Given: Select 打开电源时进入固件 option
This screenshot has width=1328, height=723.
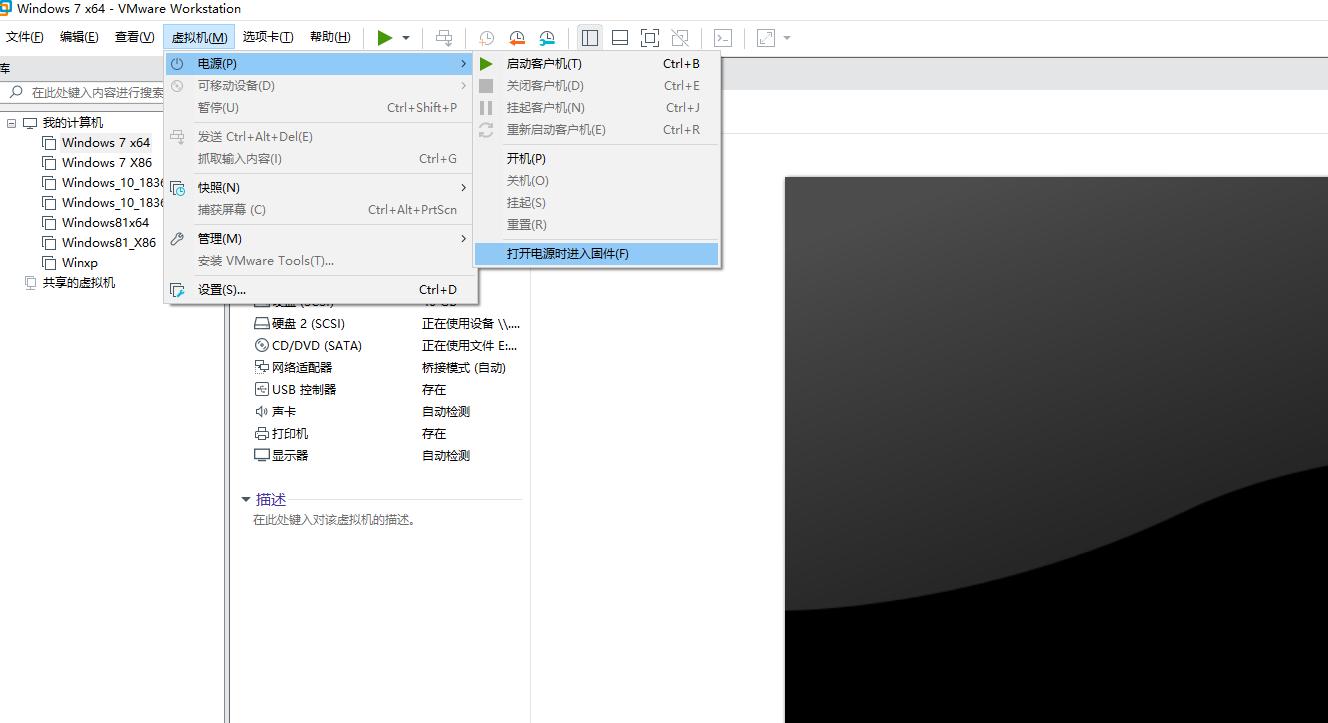Looking at the screenshot, I should pyautogui.click(x=570, y=253).
